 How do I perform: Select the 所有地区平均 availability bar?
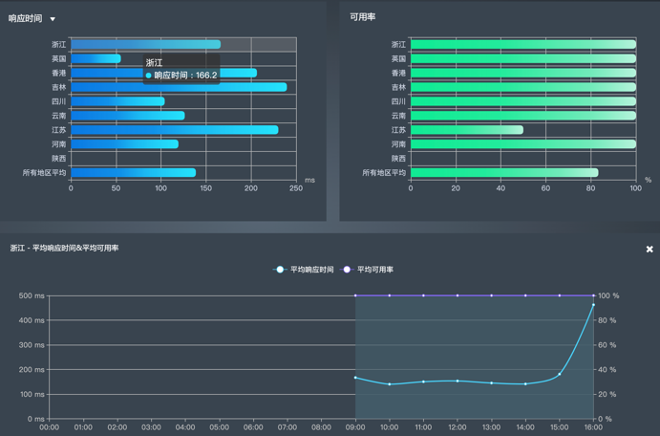[504, 173]
